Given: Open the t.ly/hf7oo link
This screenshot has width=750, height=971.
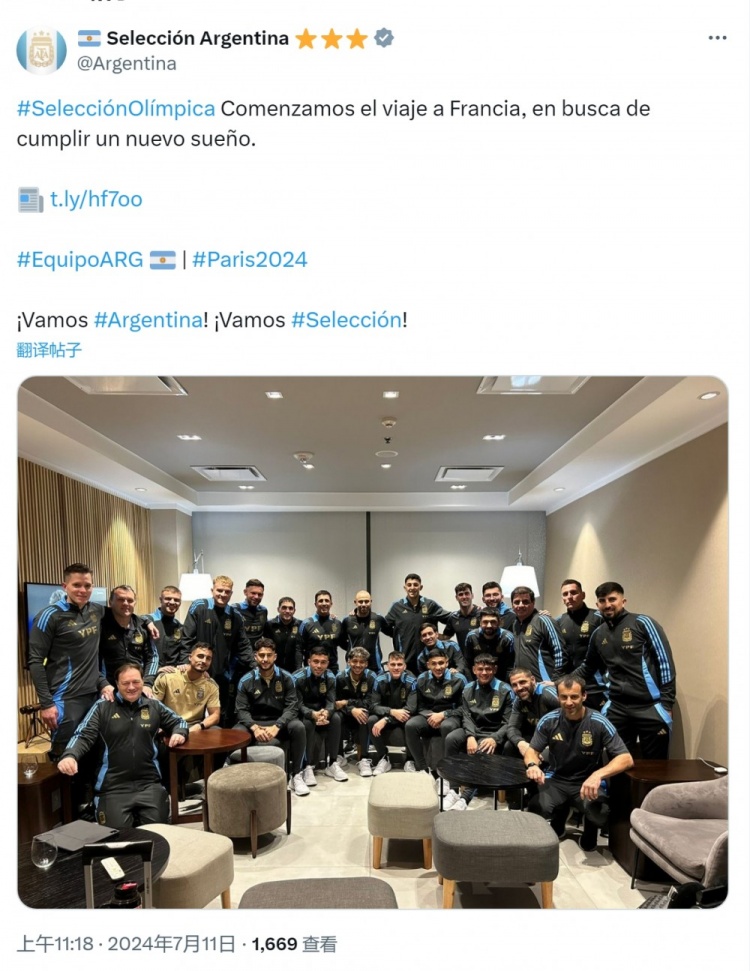Looking at the screenshot, I should coord(96,199).
